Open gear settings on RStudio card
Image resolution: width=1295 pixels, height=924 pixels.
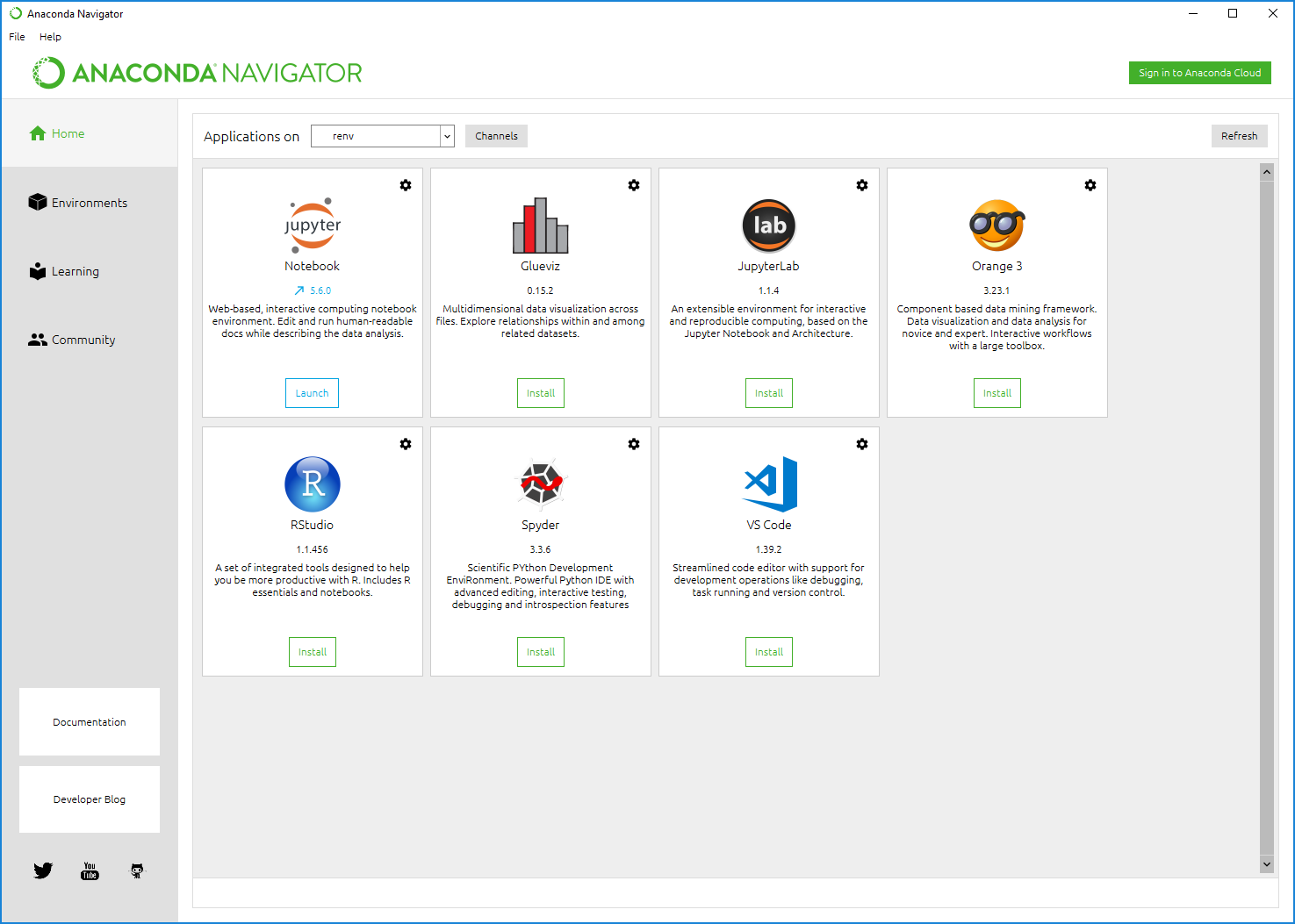coord(406,444)
